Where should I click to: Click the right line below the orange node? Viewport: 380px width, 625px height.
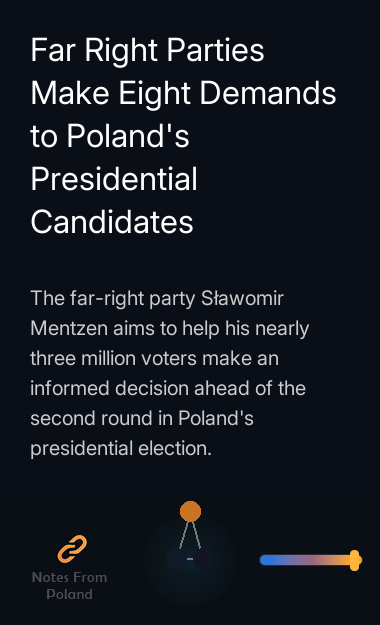pos(197,535)
